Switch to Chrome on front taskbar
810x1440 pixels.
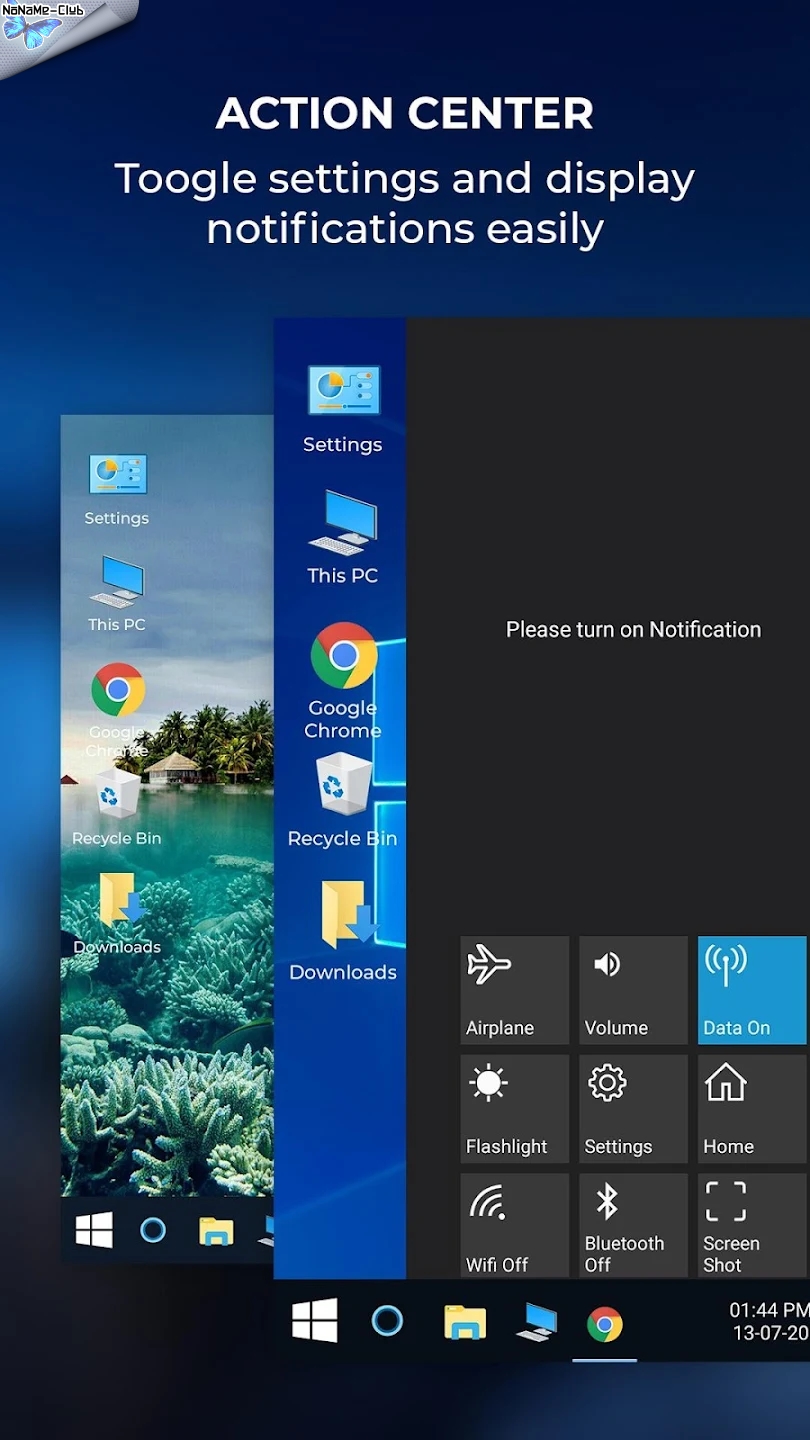tap(605, 1325)
